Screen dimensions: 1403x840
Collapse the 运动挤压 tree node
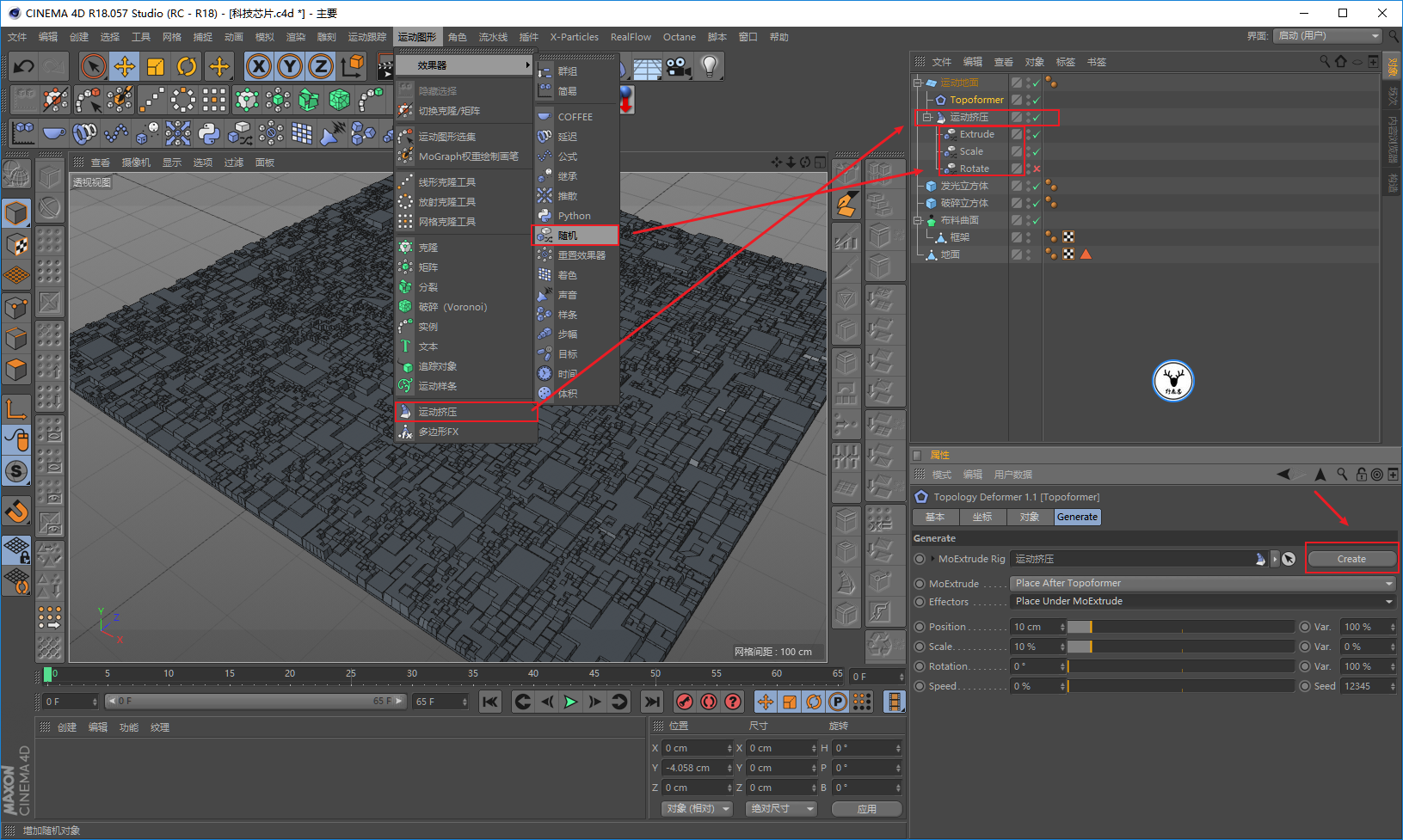927,117
